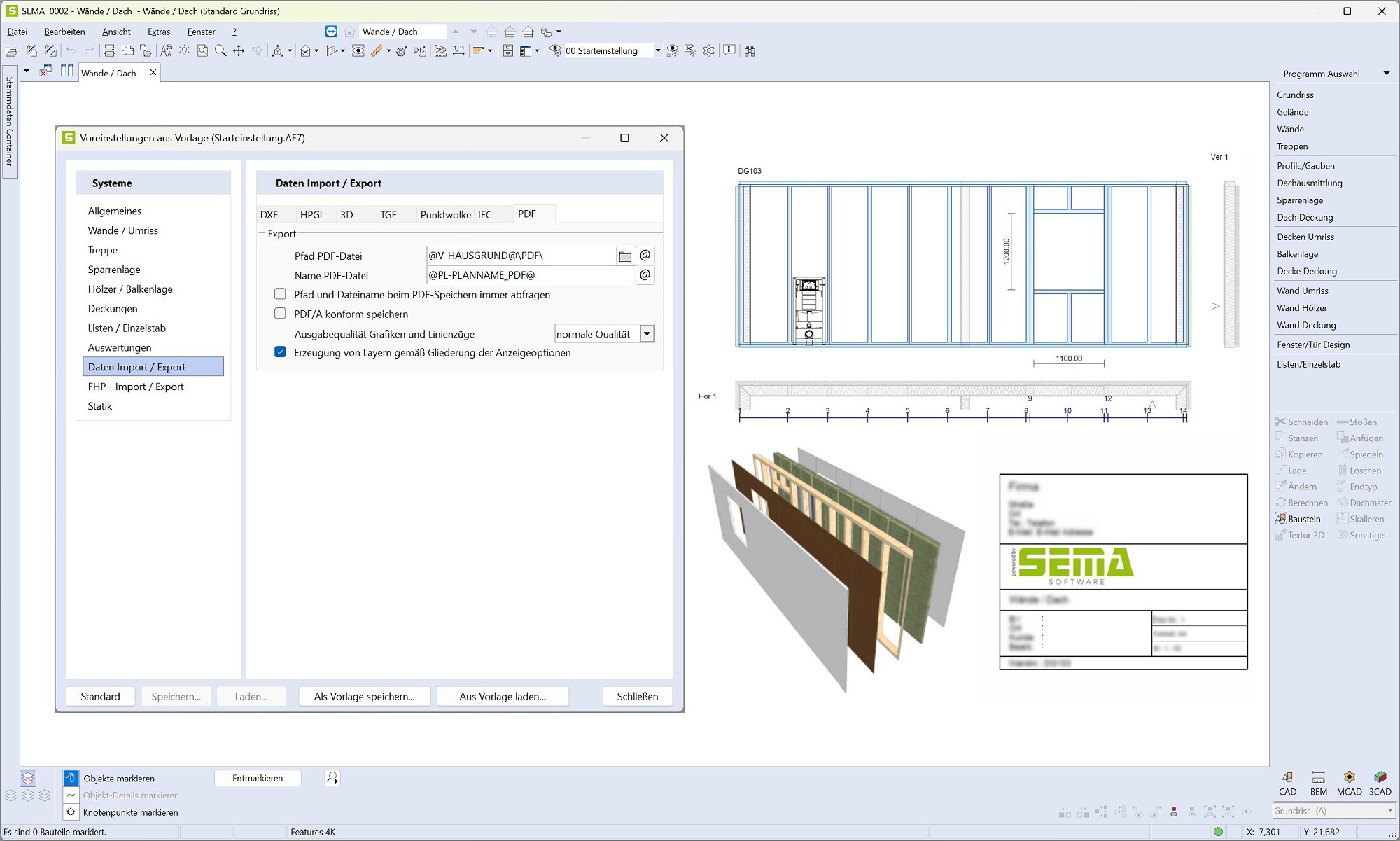Click Als Vorlage speichern button
This screenshot has height=841, width=1400.
pyautogui.click(x=364, y=696)
